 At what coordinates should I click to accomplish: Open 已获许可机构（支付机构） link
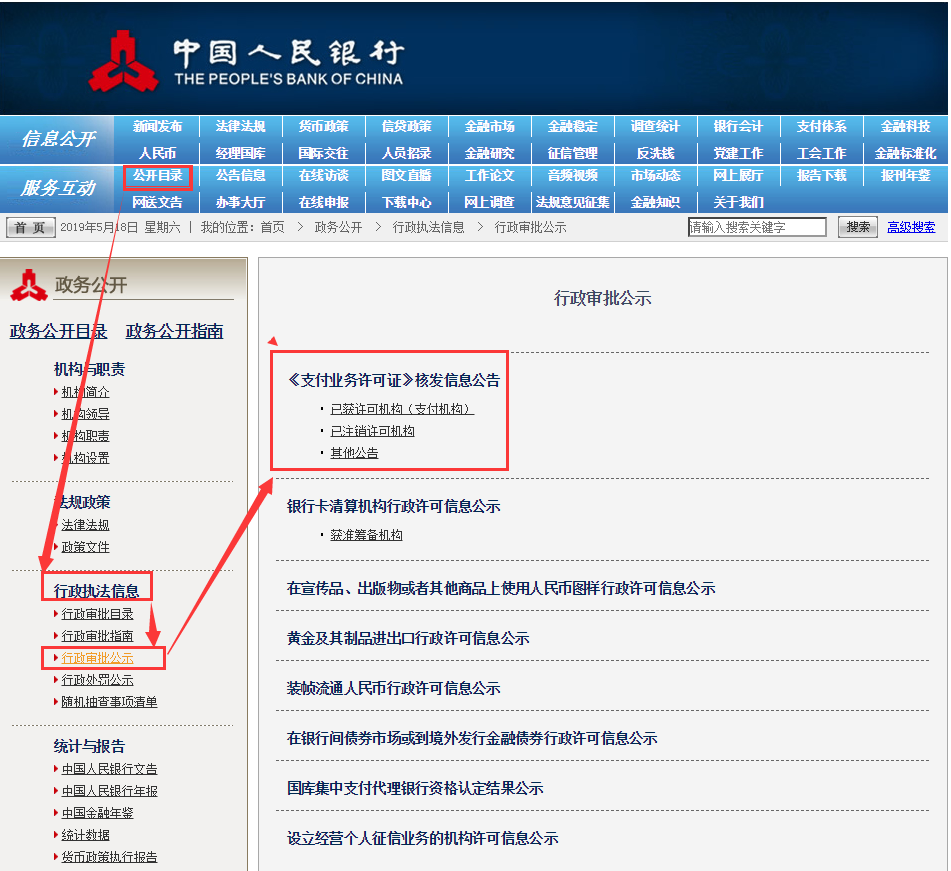(x=401, y=409)
